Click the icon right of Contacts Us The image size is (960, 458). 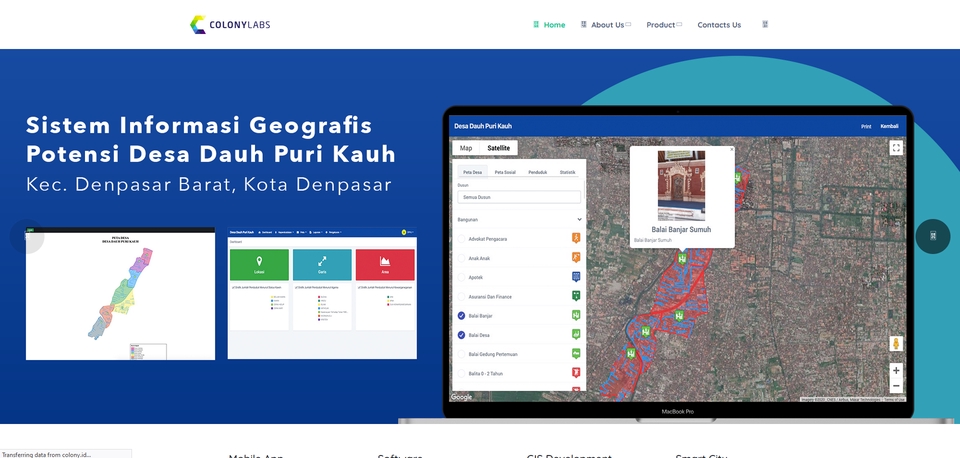[765, 24]
